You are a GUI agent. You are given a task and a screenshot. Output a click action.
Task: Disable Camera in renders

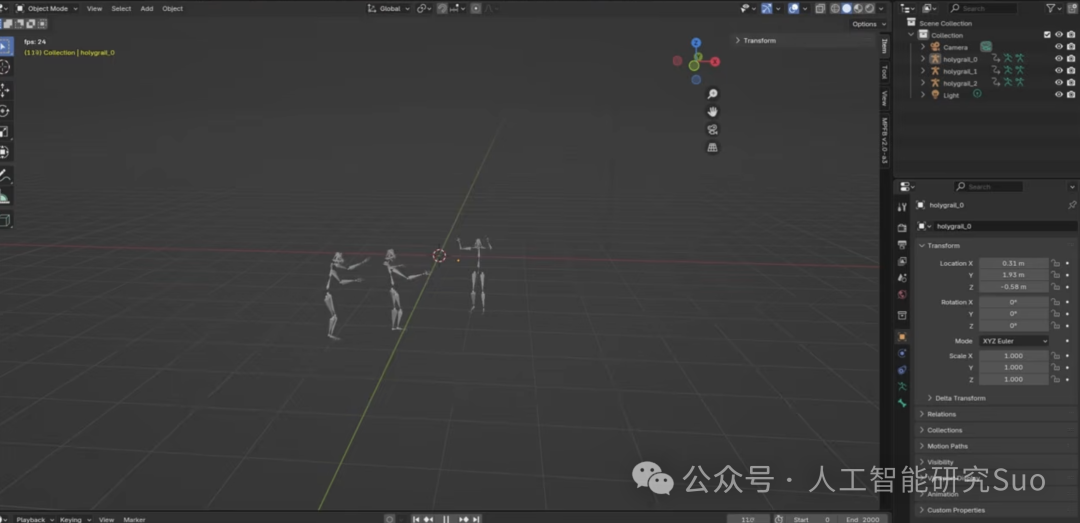[x=1071, y=47]
